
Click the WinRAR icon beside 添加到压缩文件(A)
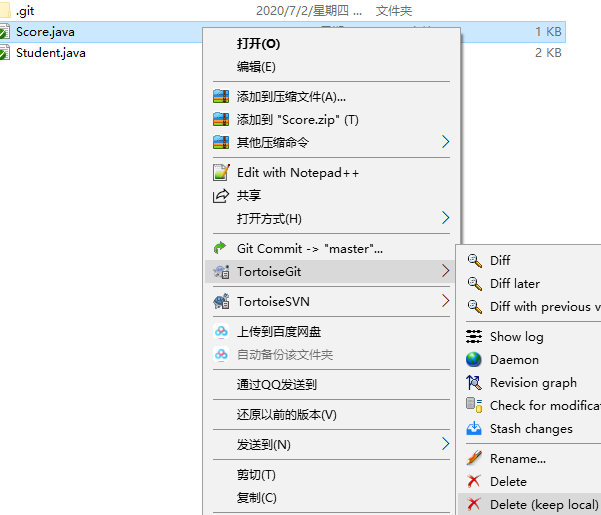[x=221, y=96]
